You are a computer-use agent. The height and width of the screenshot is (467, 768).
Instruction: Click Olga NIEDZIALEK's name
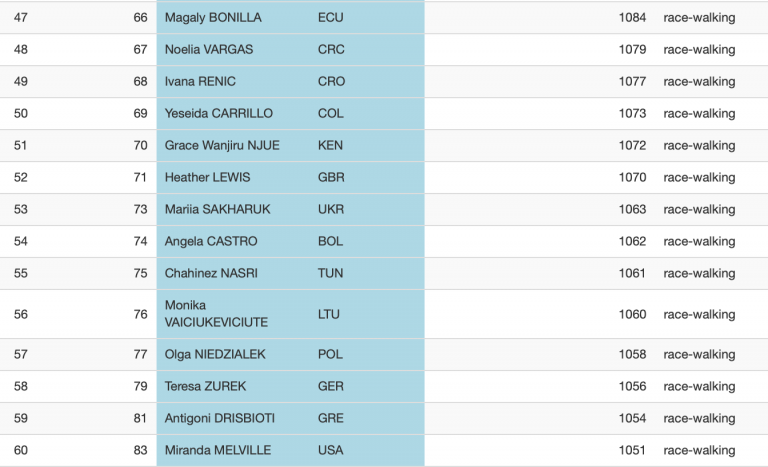[x=215, y=355]
